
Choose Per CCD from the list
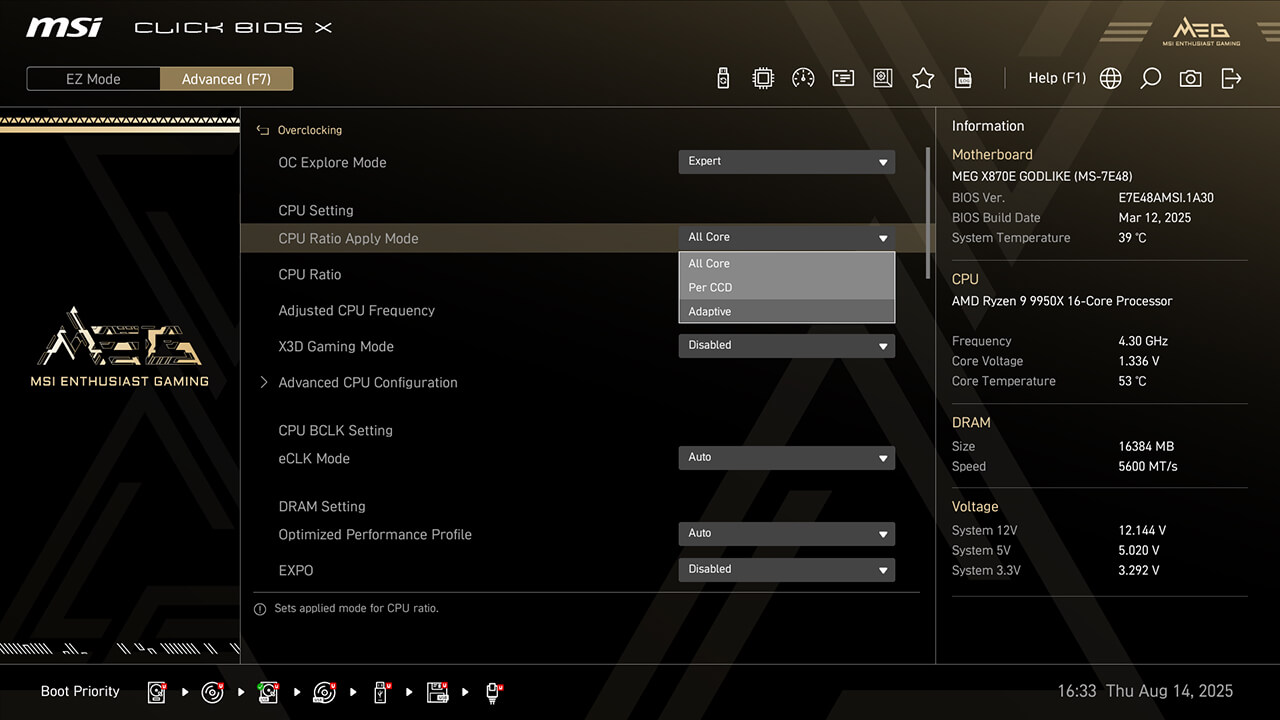pos(786,287)
